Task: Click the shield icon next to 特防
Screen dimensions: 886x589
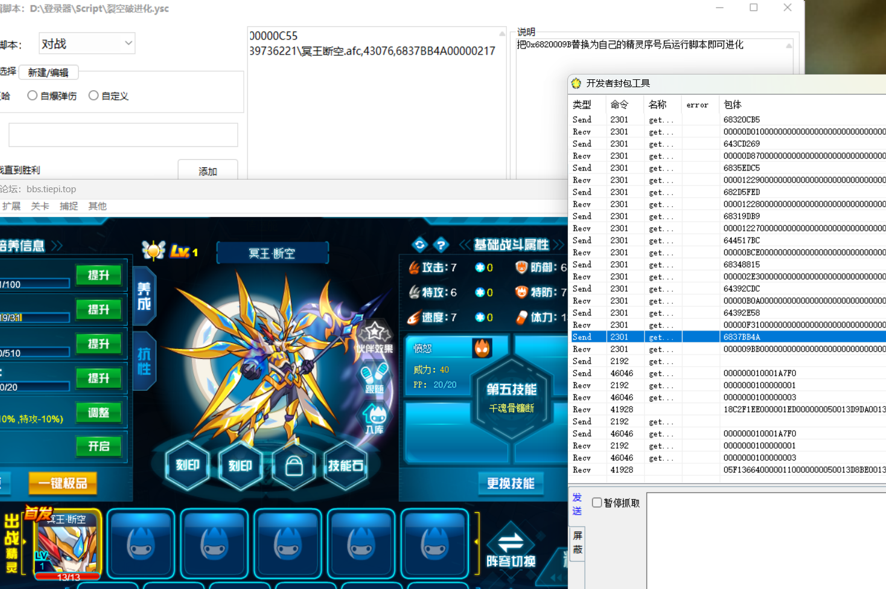Action: click(521, 292)
